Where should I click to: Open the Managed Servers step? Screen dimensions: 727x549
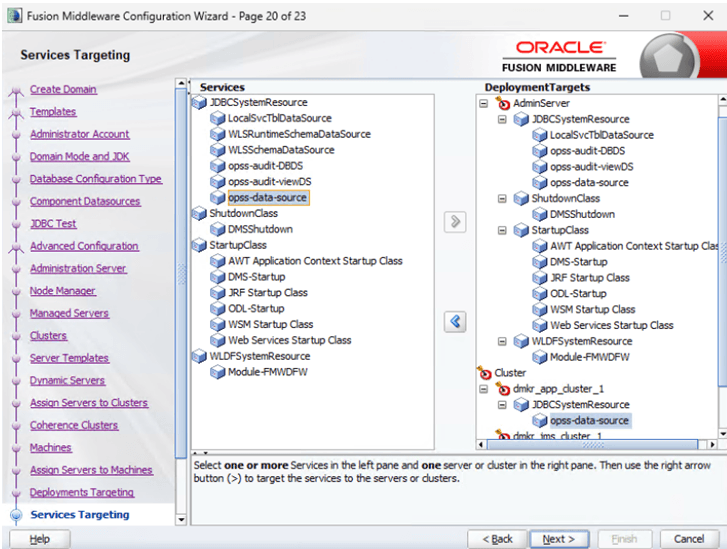point(69,313)
